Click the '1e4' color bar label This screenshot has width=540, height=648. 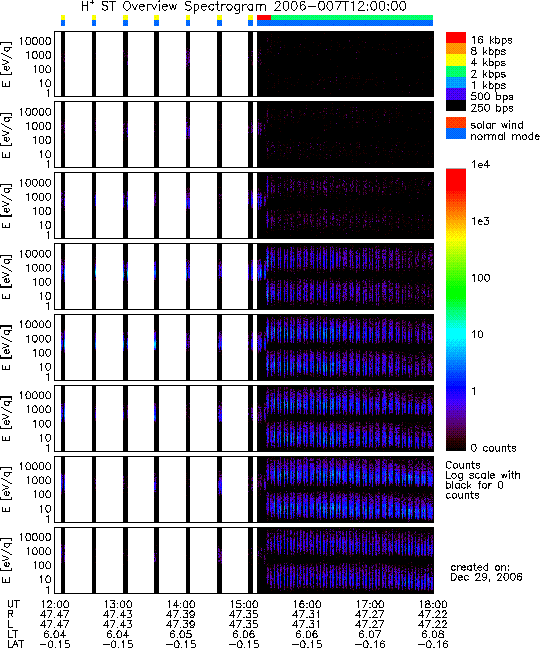(x=481, y=164)
